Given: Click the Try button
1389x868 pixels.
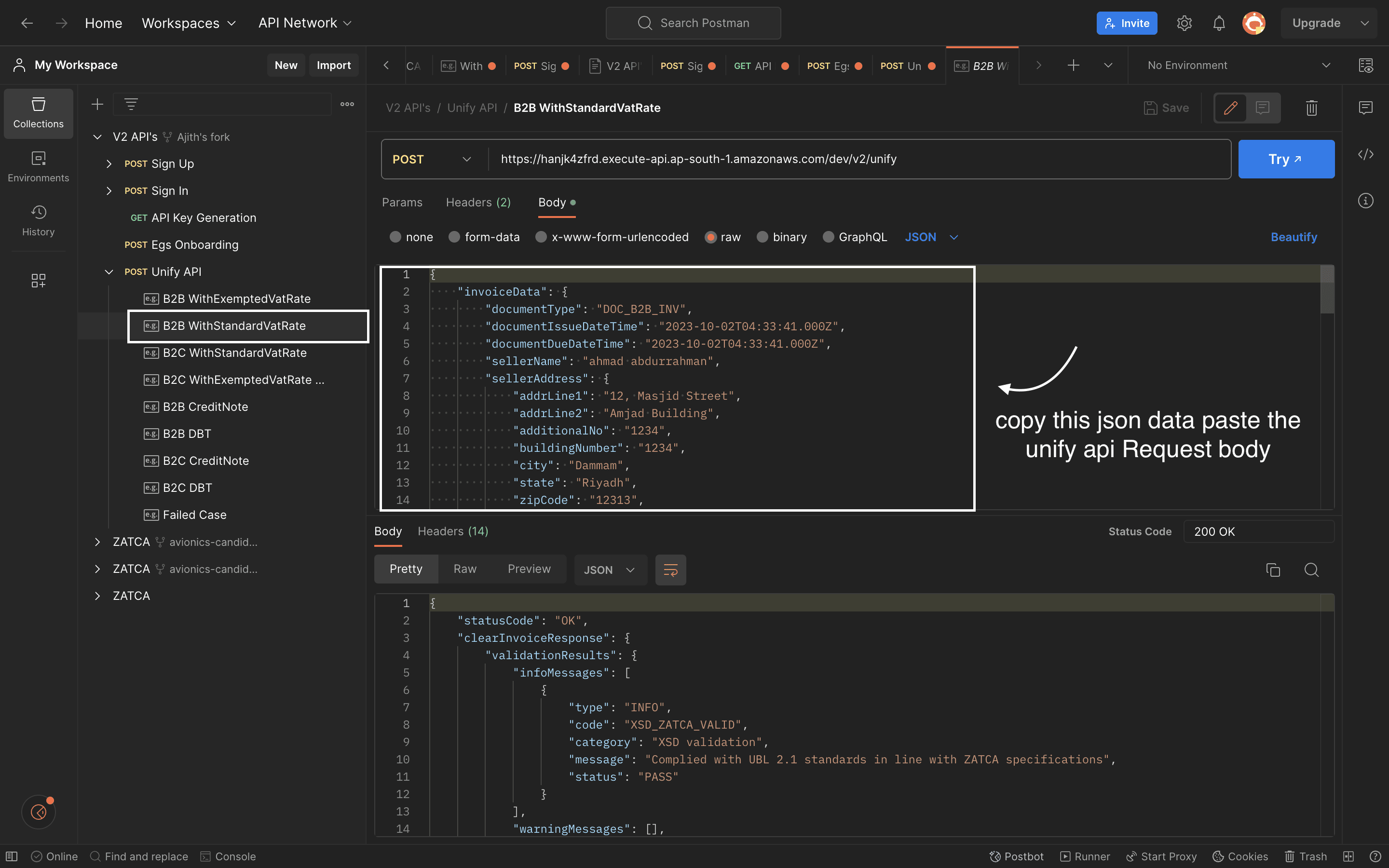Looking at the screenshot, I should [1286, 159].
